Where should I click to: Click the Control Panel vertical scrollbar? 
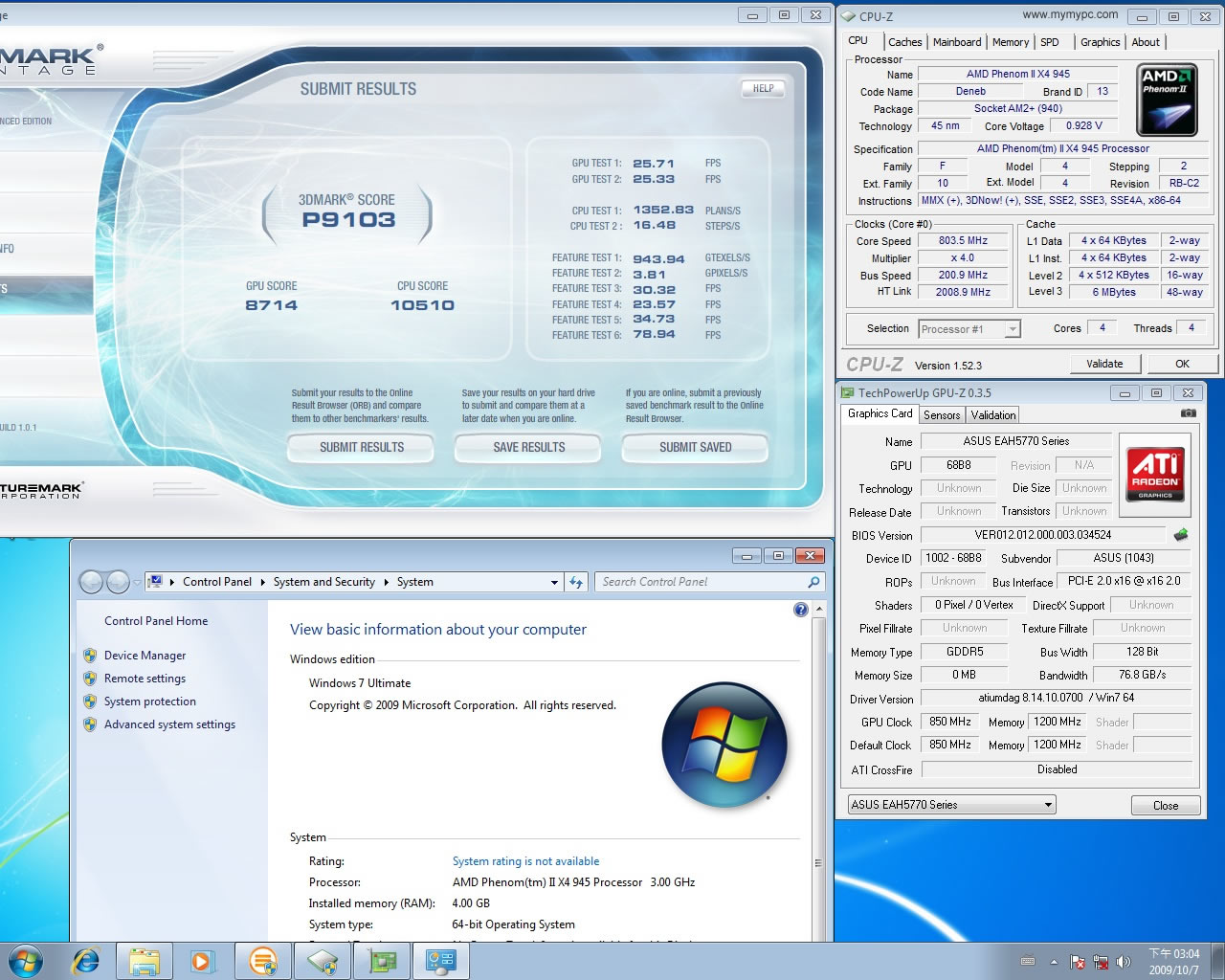818,766
